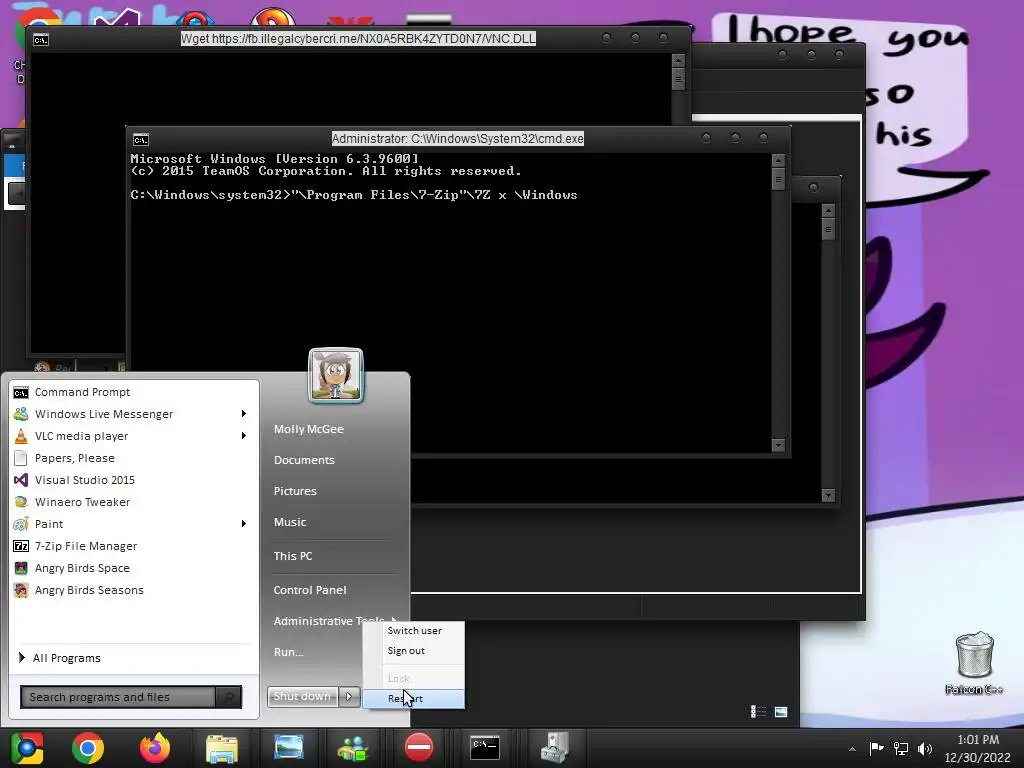Open VLC media player entry
Image resolution: width=1024 pixels, height=768 pixels.
tap(81, 436)
